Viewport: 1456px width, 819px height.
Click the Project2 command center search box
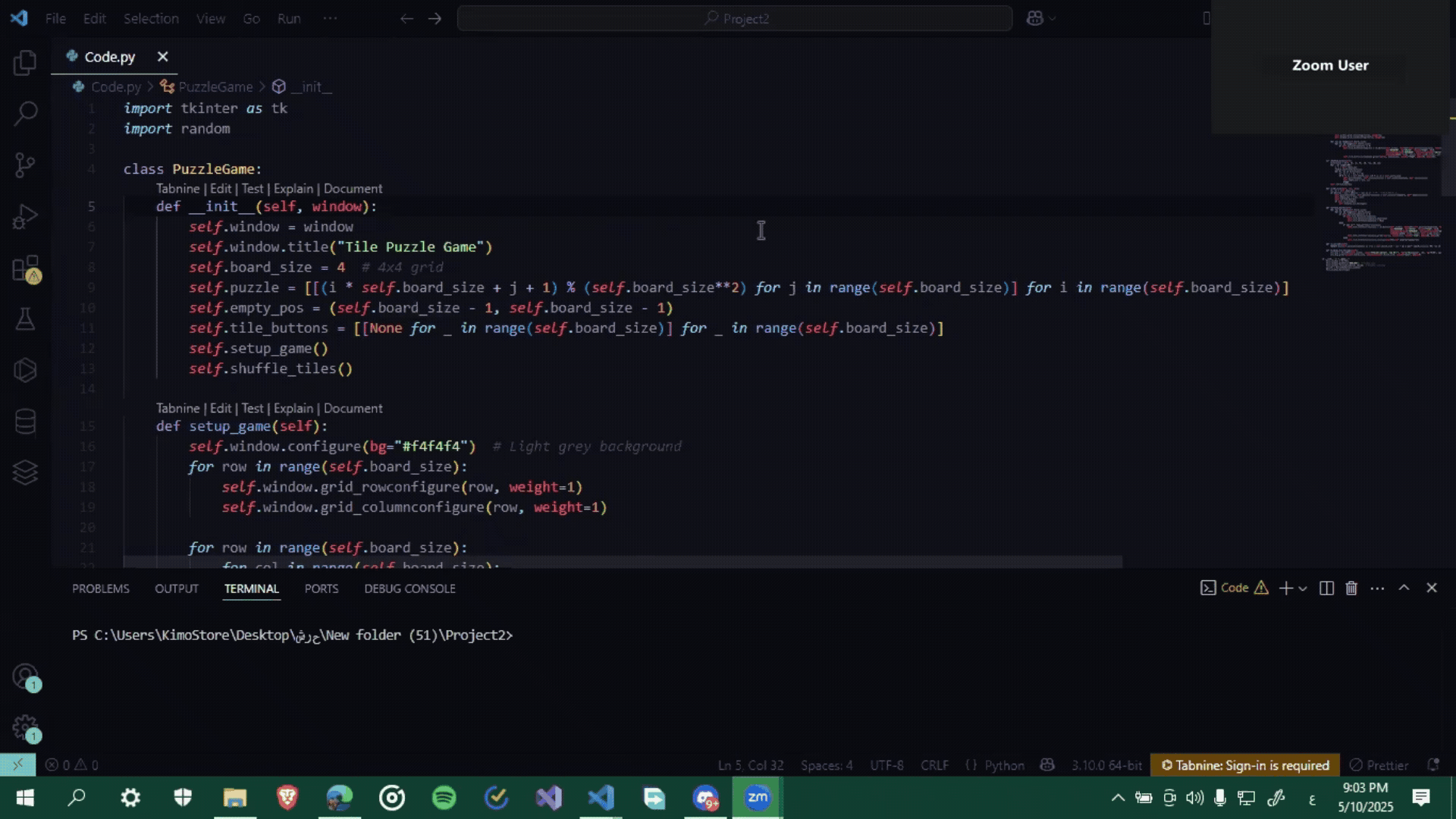[x=734, y=18]
